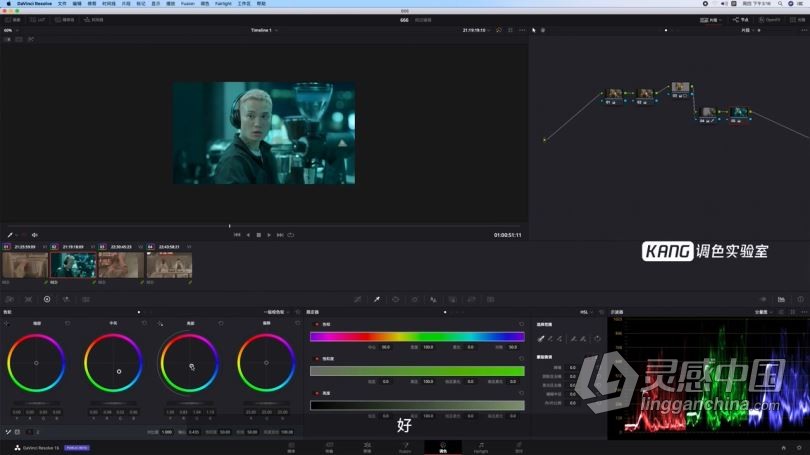
Task: Jump to the last frame
Action: click(279, 235)
